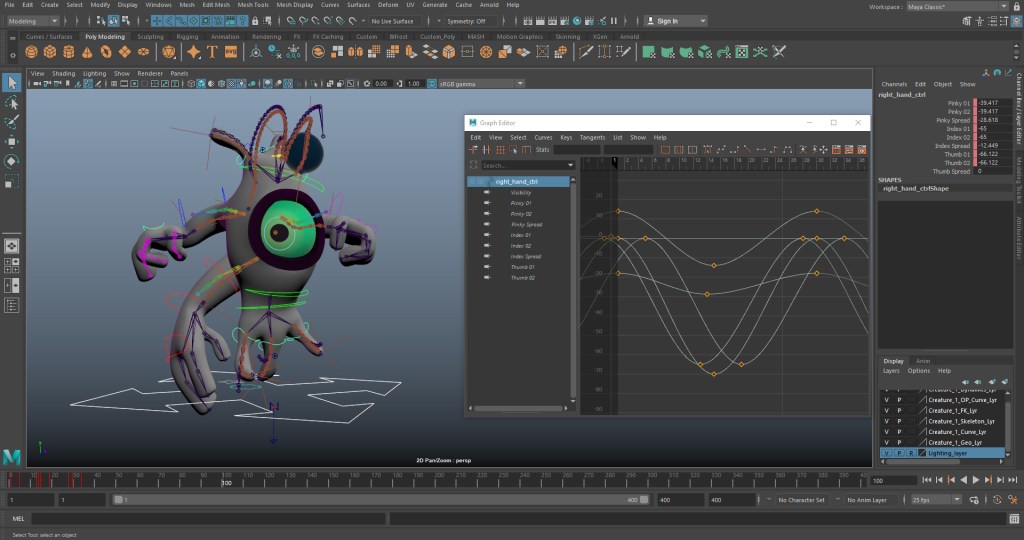
Task: Toggle visibility of Creature_1_Geo_Lyr layer
Action: click(x=886, y=442)
